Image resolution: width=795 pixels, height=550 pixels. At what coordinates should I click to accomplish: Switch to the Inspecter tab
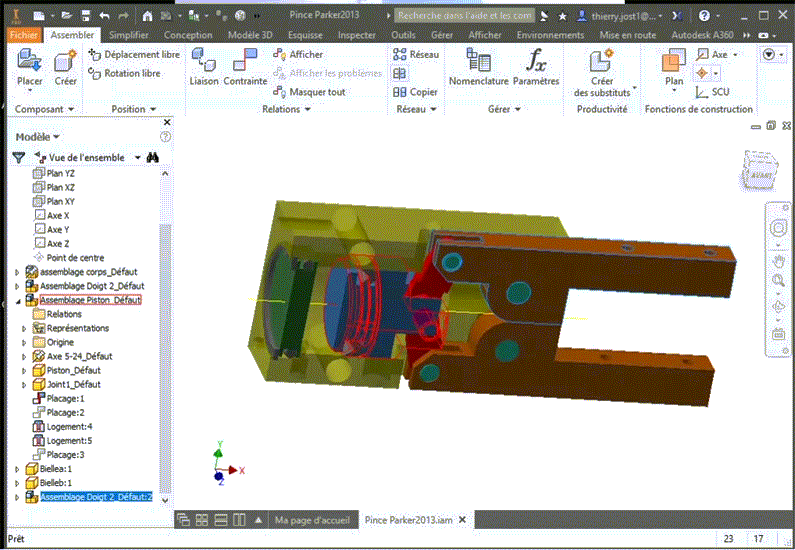click(357, 35)
